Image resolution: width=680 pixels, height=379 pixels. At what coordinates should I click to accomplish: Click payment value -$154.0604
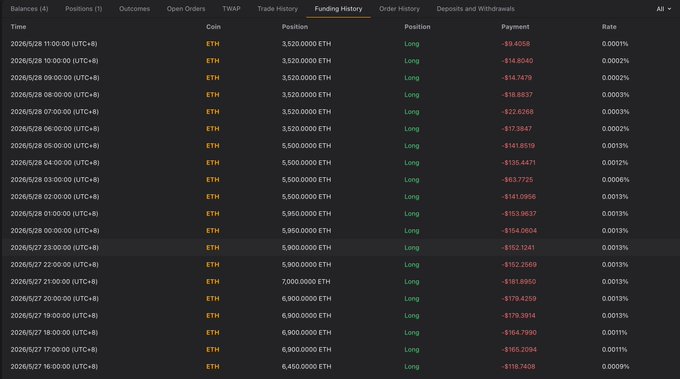pyautogui.click(x=519, y=231)
